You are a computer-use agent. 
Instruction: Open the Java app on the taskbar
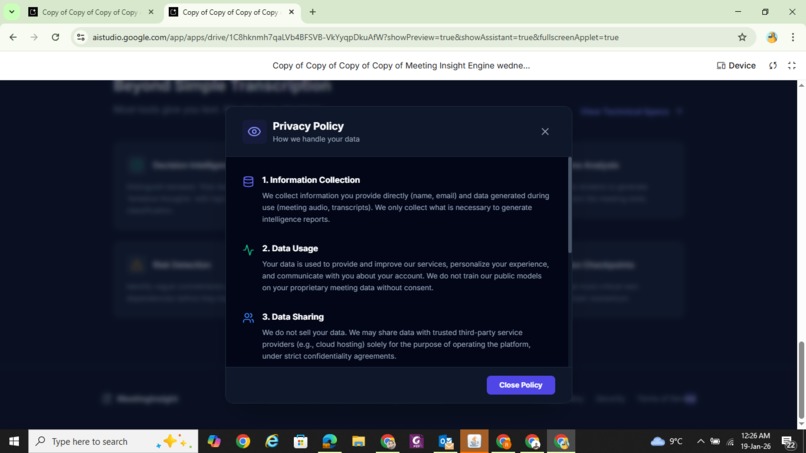pos(474,441)
